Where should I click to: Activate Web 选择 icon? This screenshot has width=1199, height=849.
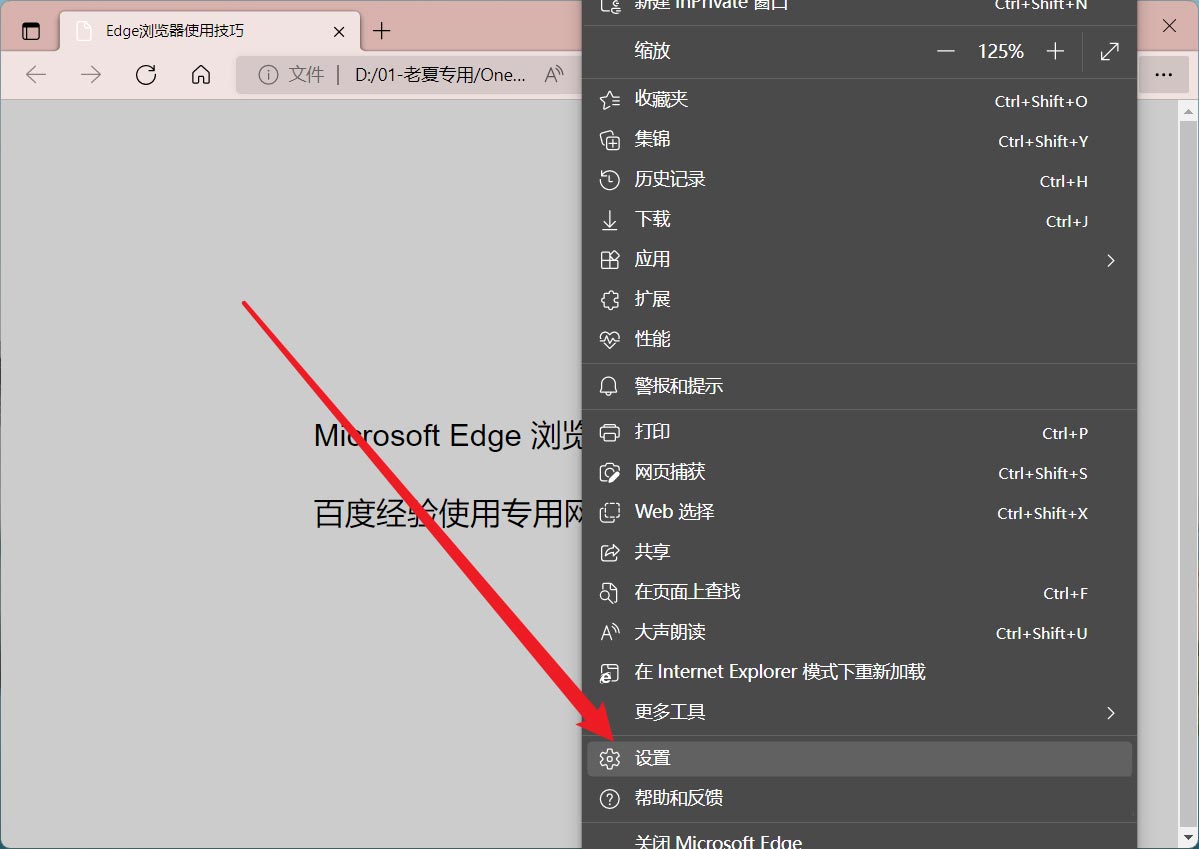(610, 512)
